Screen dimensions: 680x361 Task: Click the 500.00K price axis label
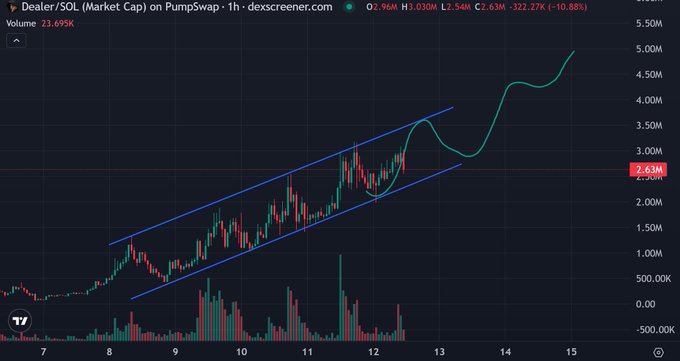[654, 279]
